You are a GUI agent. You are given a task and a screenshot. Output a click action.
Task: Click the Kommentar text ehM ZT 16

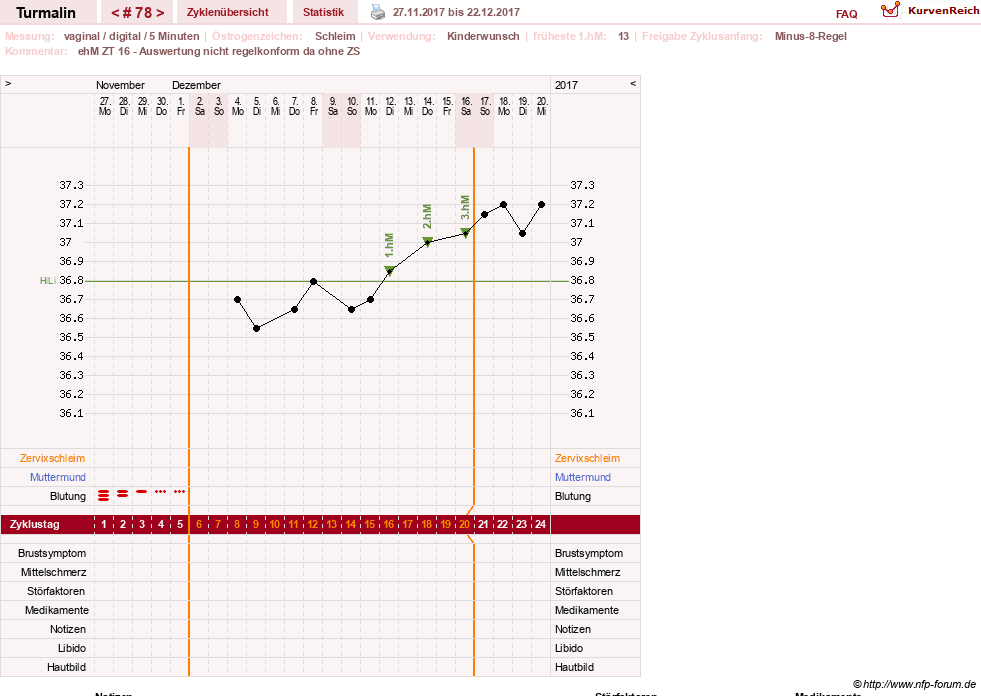pos(219,51)
